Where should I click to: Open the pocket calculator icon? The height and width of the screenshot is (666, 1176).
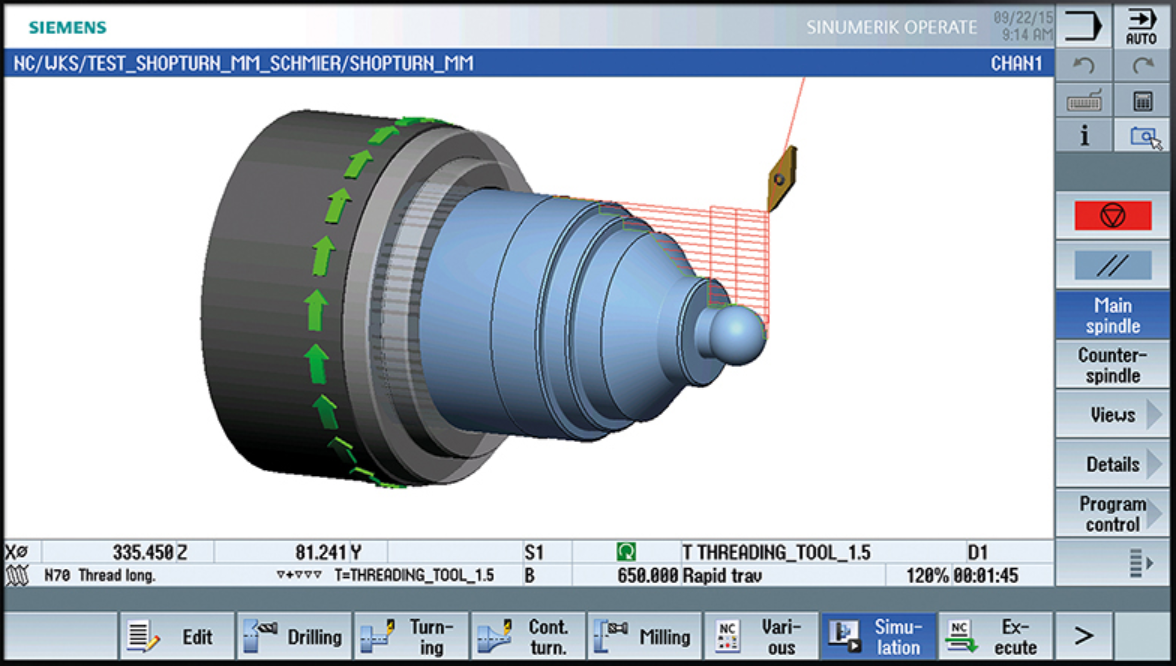pyautogui.click(x=1142, y=100)
